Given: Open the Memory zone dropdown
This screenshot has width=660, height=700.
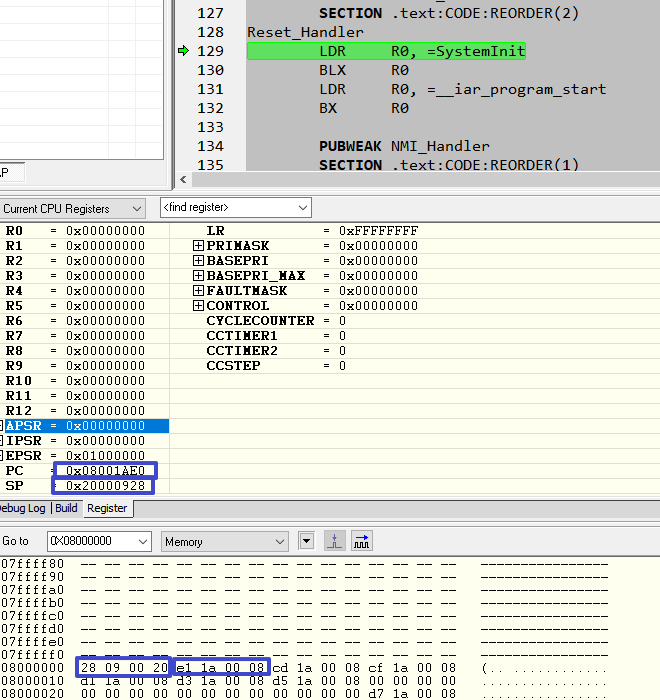Looking at the screenshot, I should [225, 542].
